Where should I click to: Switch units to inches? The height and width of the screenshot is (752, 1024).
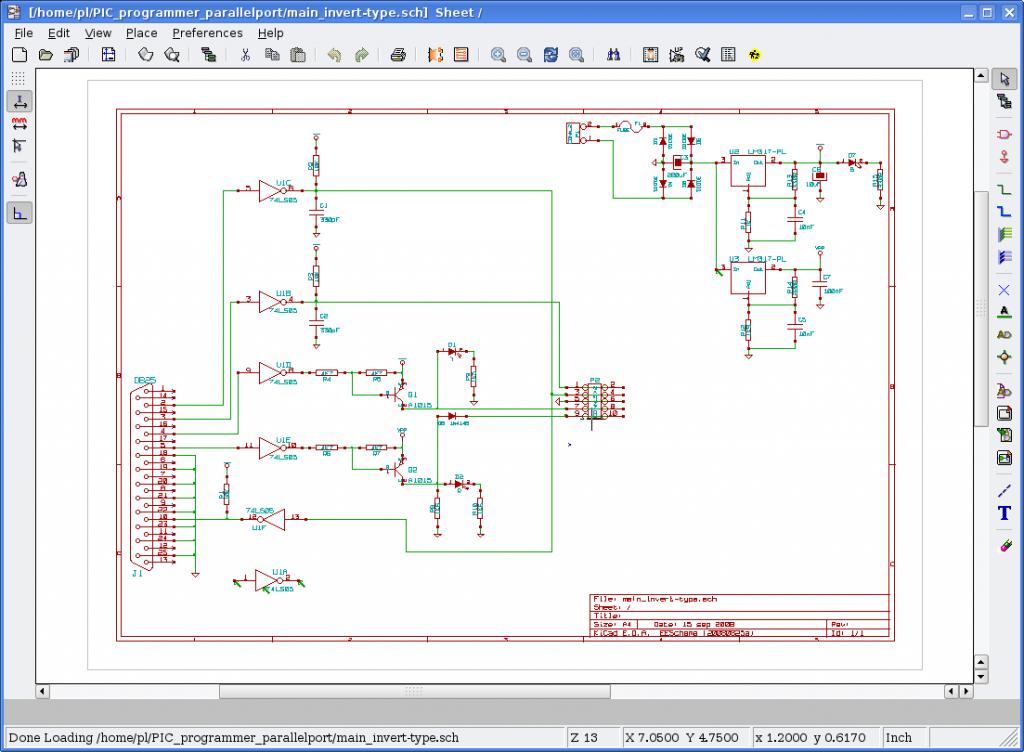pos(19,101)
